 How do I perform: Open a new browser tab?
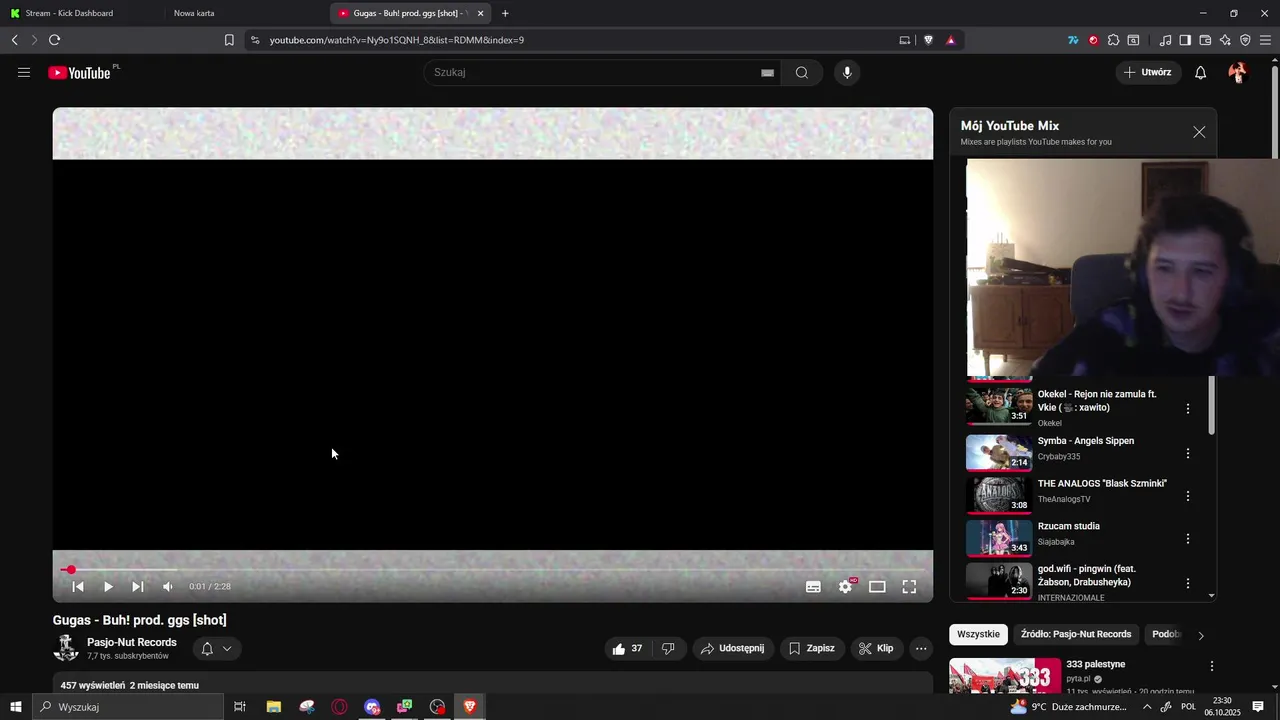[x=505, y=13]
